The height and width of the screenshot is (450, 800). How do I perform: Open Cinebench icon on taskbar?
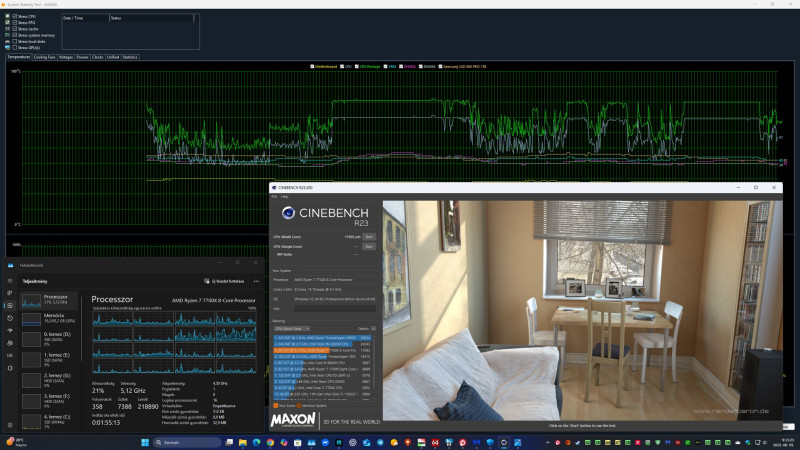point(504,442)
